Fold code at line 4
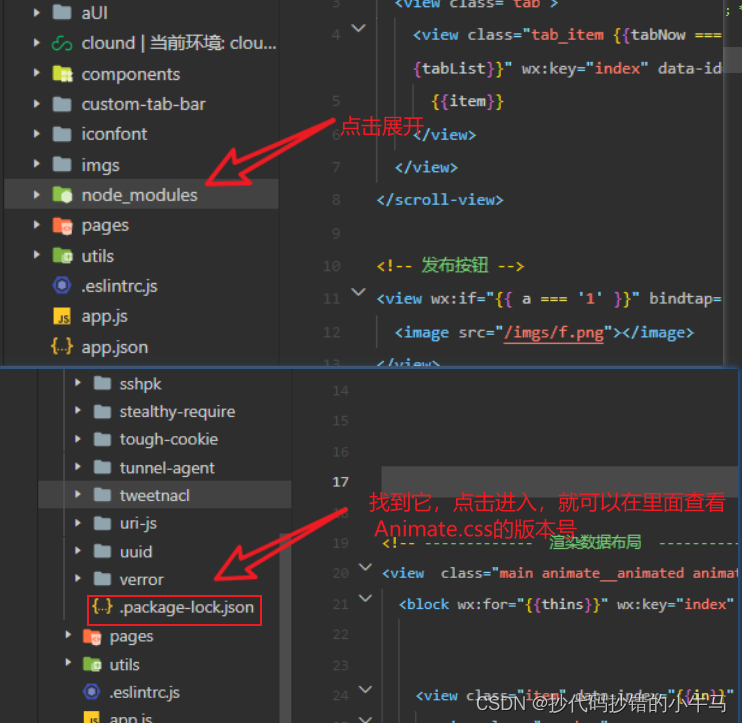742x723 pixels. 359,28
